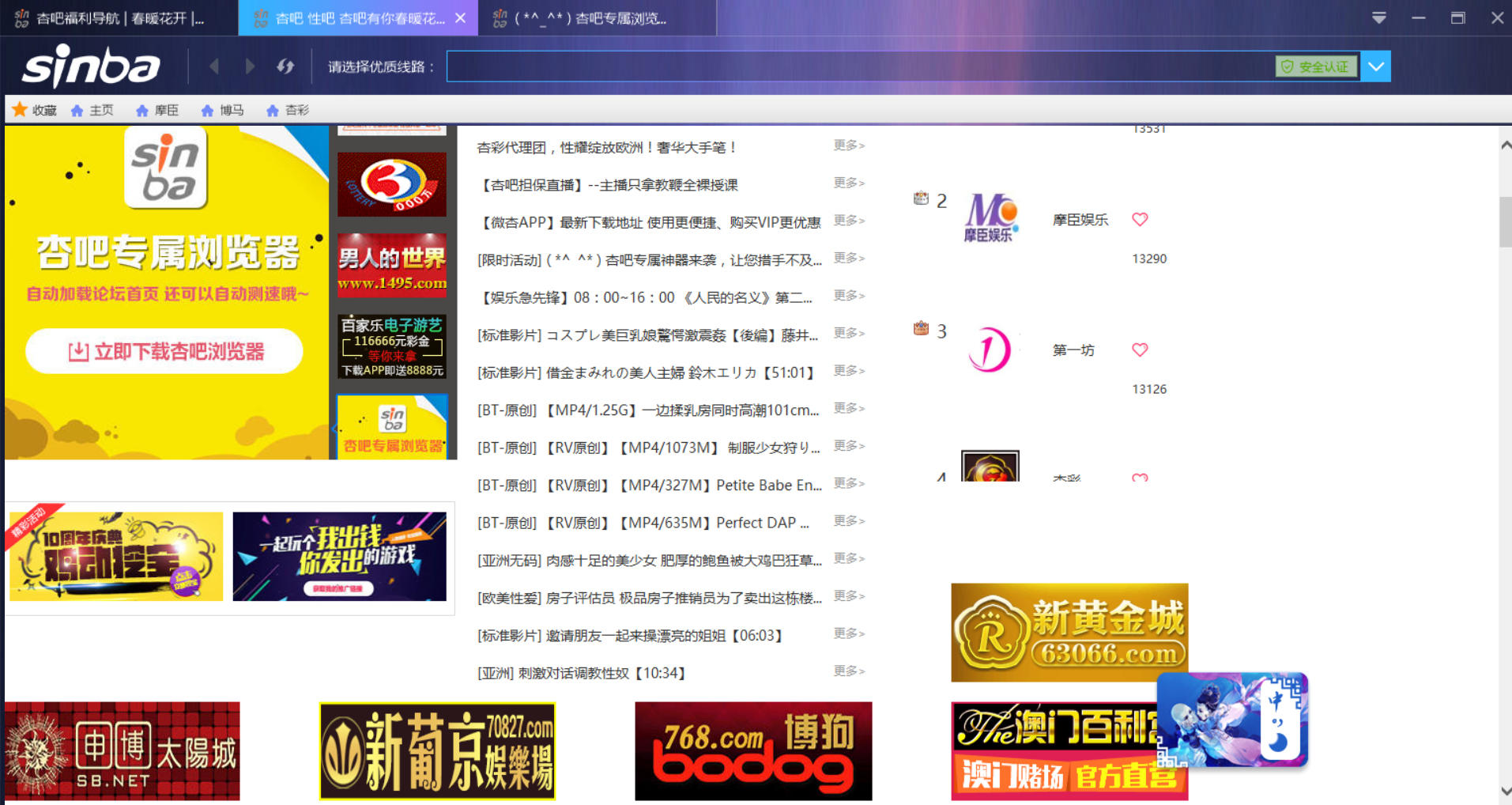Open the 摩臣娱乐 logo in the ranking
The height and width of the screenshot is (805, 1512).
[990, 217]
